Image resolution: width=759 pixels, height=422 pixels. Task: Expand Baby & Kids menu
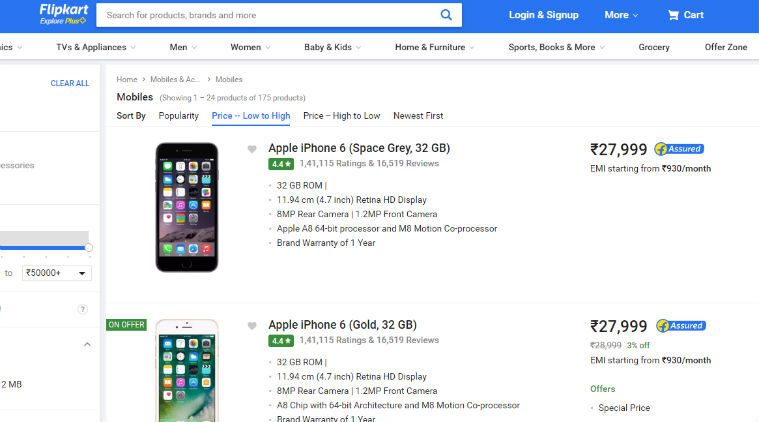tap(333, 47)
